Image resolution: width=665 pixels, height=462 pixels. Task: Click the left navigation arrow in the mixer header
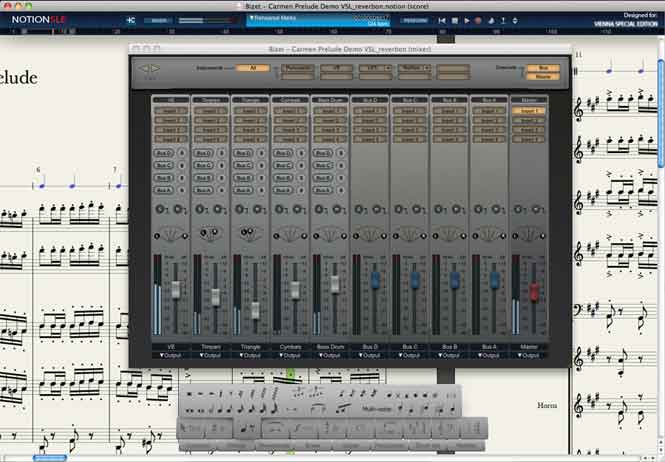144,68
